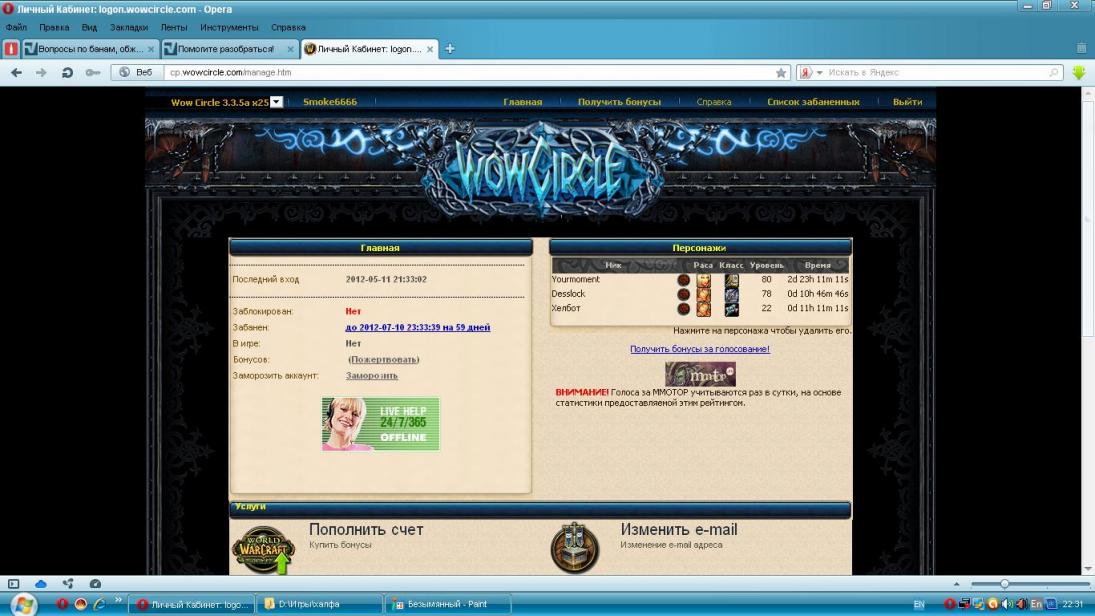Viewport: 1095px width, 616px height.
Task: Click the green download arrow icon
Action: (x=1079, y=73)
